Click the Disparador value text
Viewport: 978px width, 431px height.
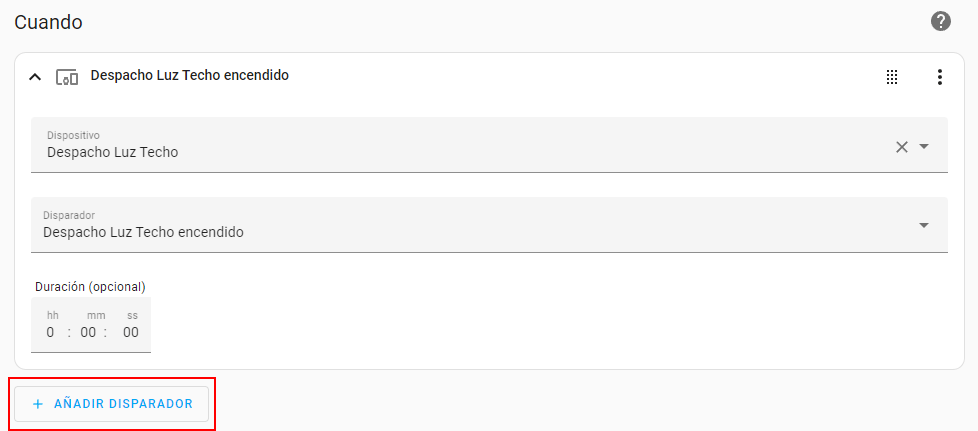143,232
